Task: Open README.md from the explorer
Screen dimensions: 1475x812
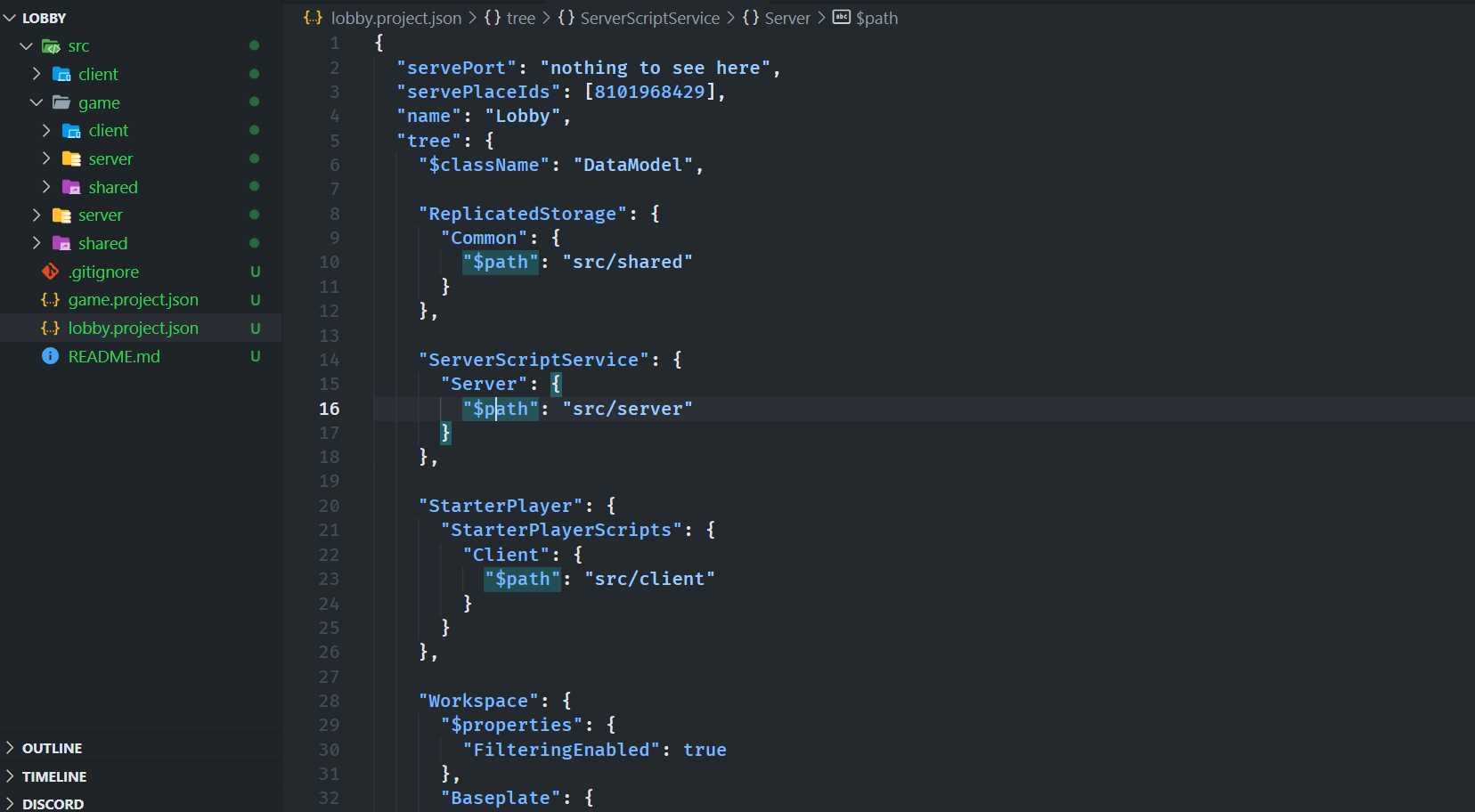Action: click(x=114, y=356)
